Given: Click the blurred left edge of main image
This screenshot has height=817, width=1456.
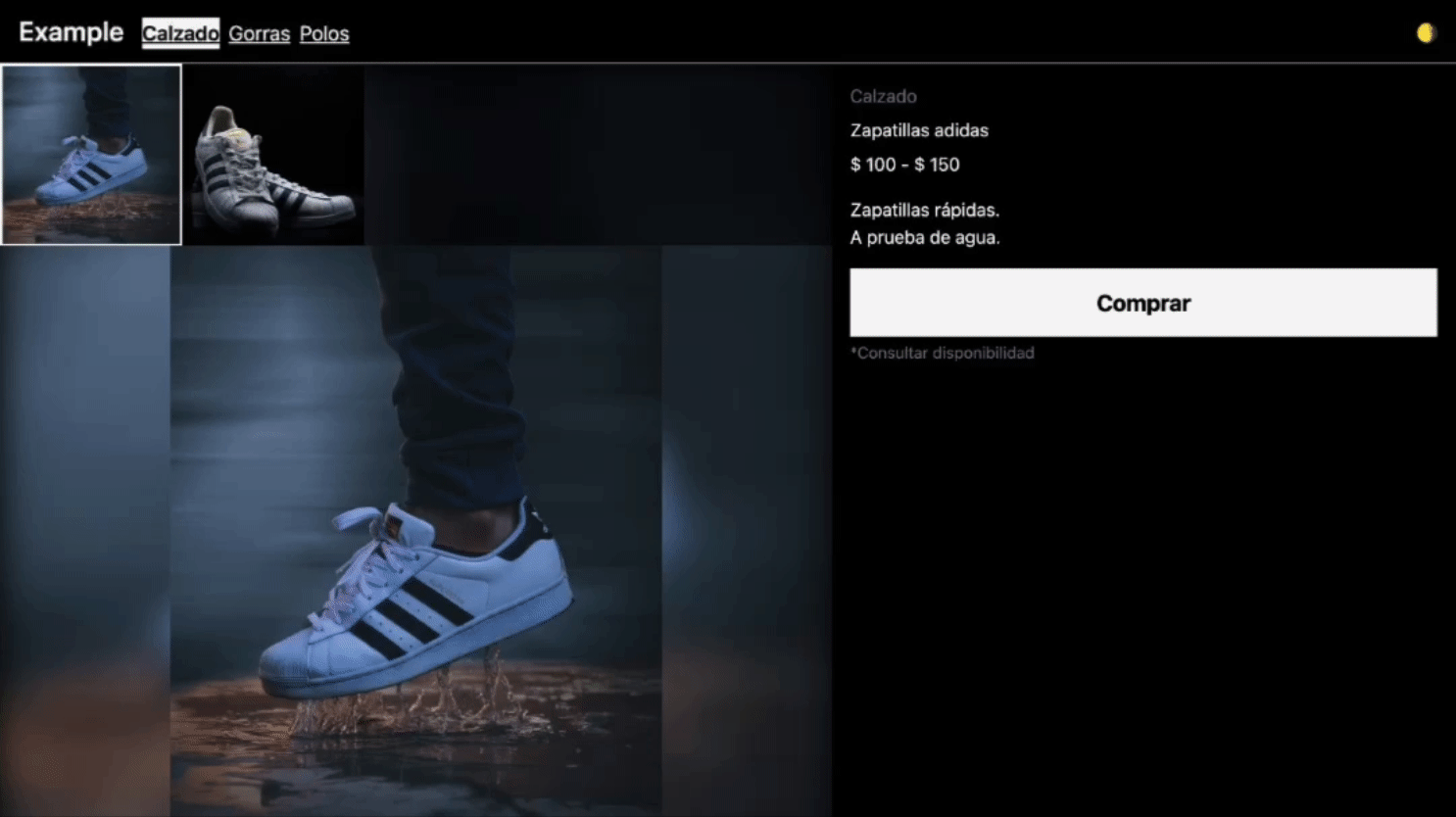Looking at the screenshot, I should click(85, 531).
